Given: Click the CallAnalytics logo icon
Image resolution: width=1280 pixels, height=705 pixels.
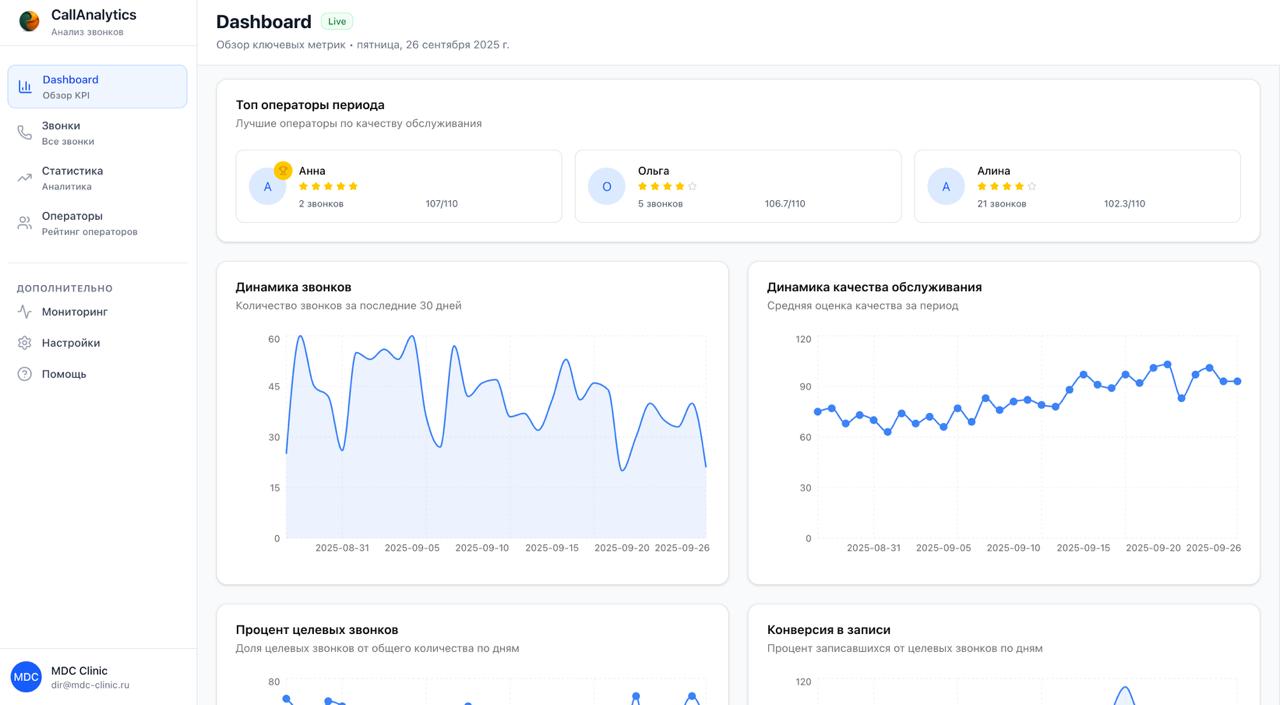Looking at the screenshot, I should tap(29, 21).
